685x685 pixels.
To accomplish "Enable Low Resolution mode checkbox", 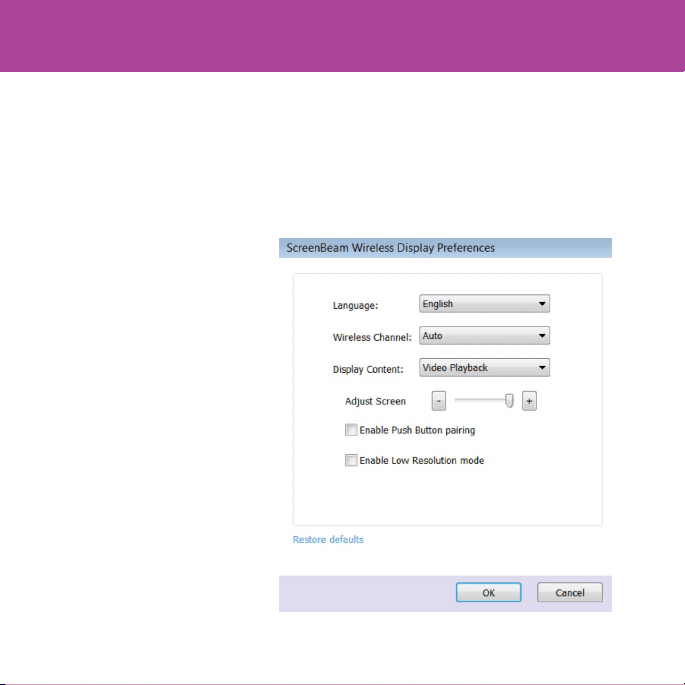I will pos(351,460).
